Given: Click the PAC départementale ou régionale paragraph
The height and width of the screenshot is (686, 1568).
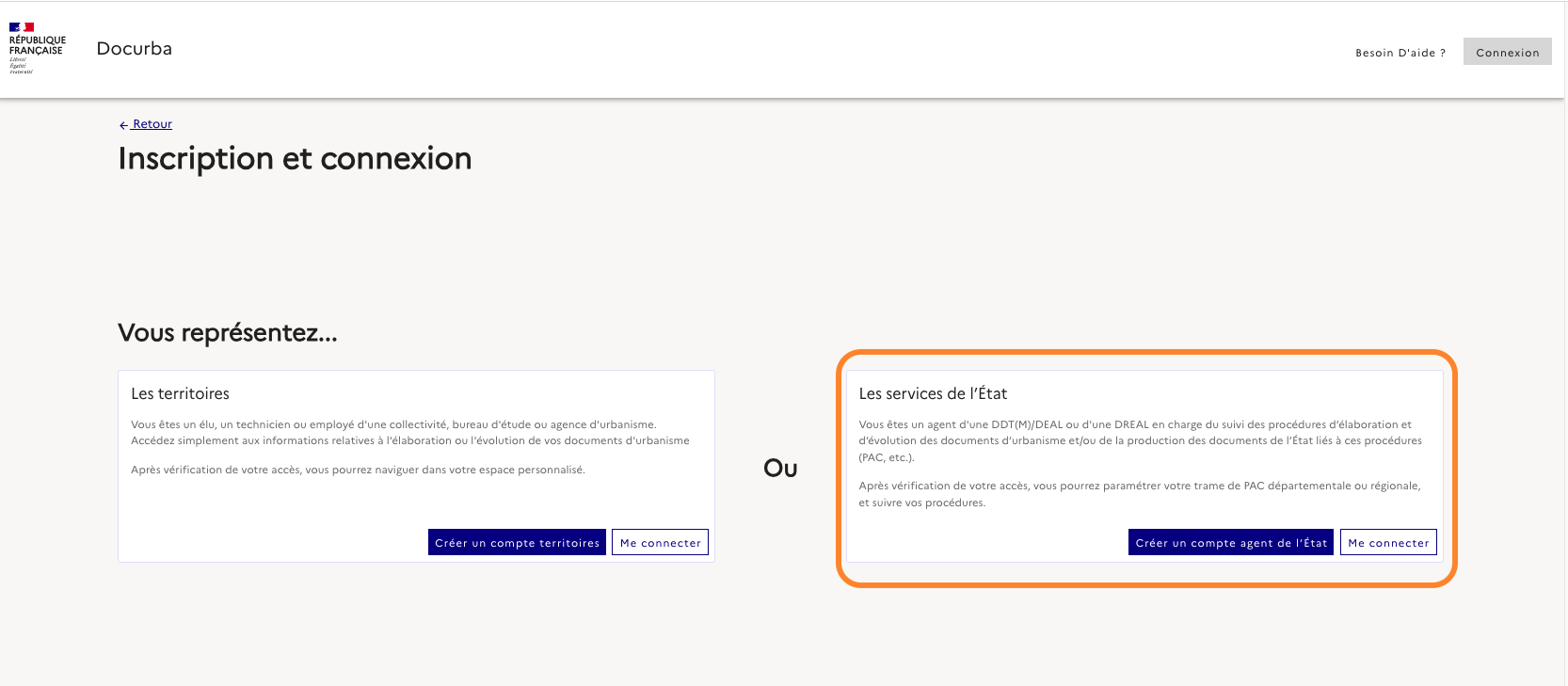Looking at the screenshot, I should [1139, 494].
